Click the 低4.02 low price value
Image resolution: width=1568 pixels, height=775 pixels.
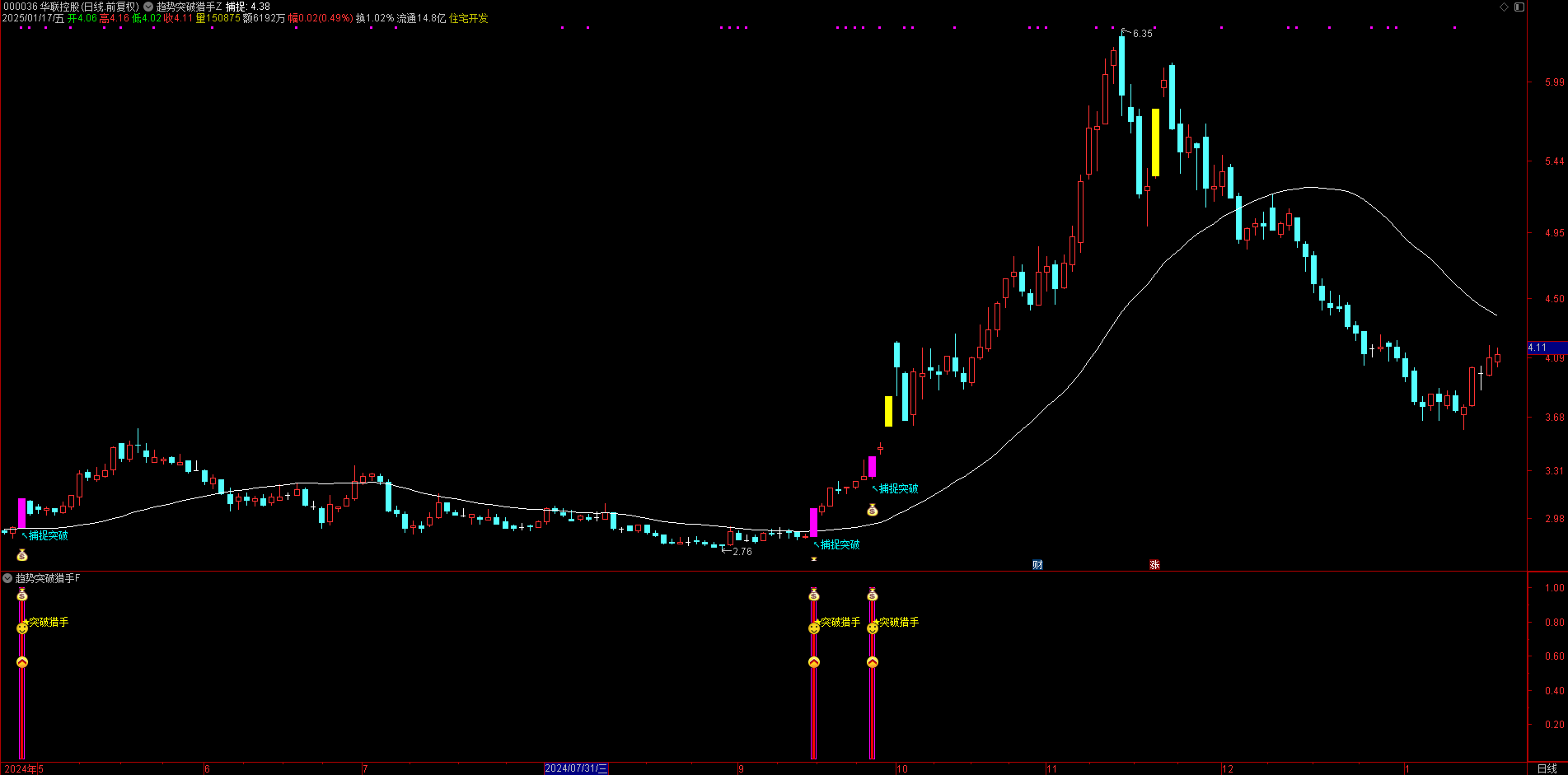[147, 18]
